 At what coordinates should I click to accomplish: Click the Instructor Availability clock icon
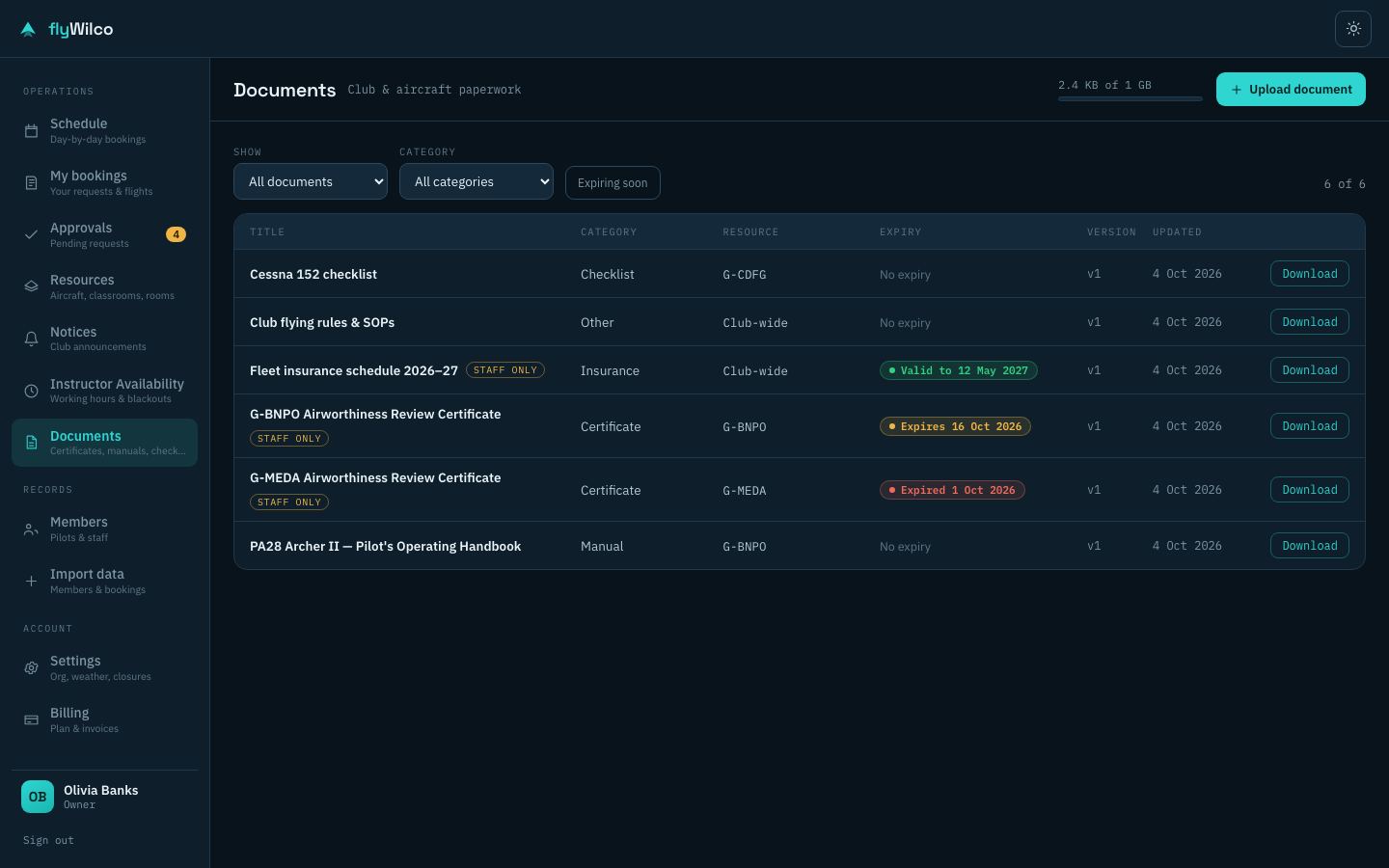31,391
